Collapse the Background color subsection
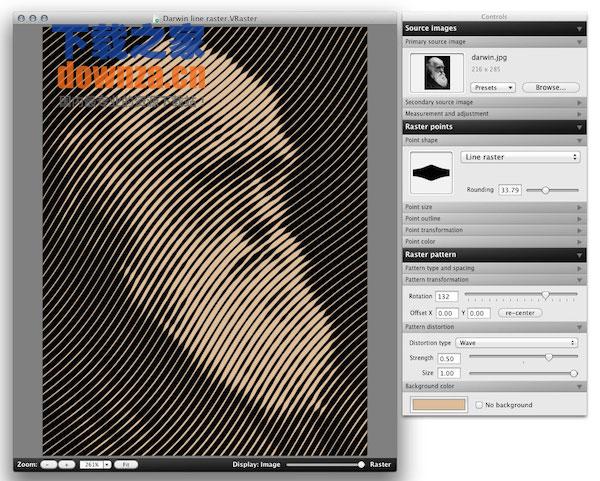The height and width of the screenshot is (481, 600). click(579, 387)
